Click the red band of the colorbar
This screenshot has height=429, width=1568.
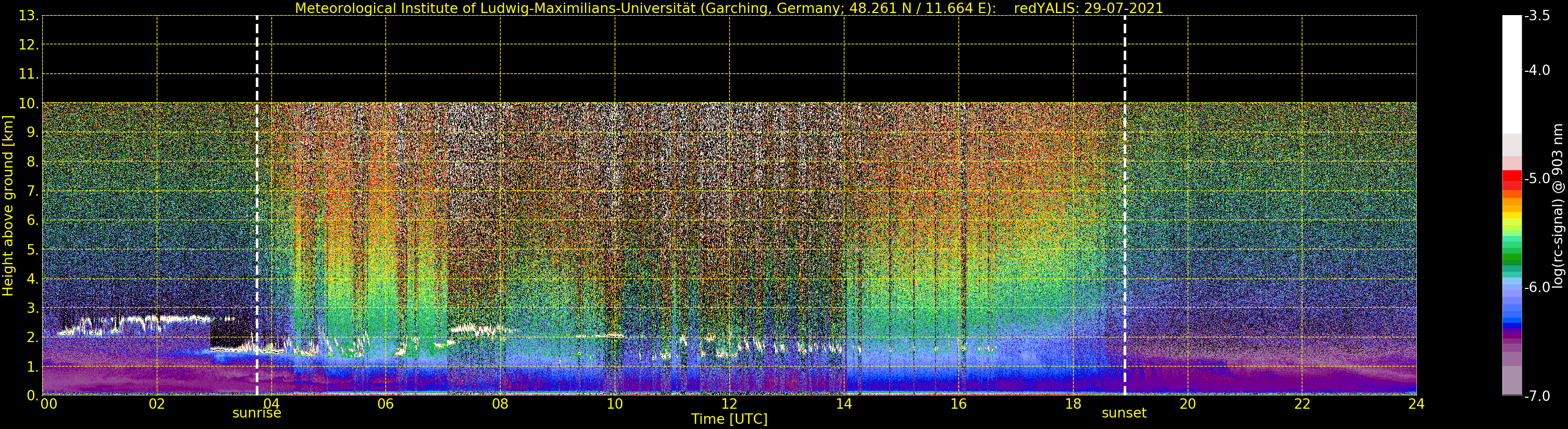tap(1511, 178)
